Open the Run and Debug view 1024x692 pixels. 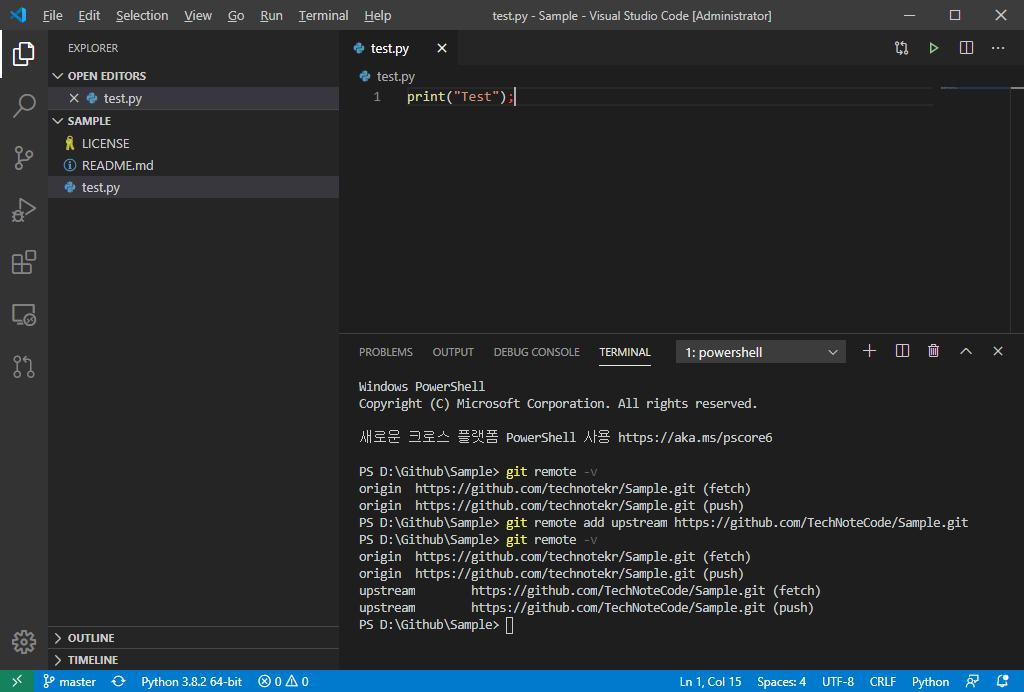click(x=24, y=210)
